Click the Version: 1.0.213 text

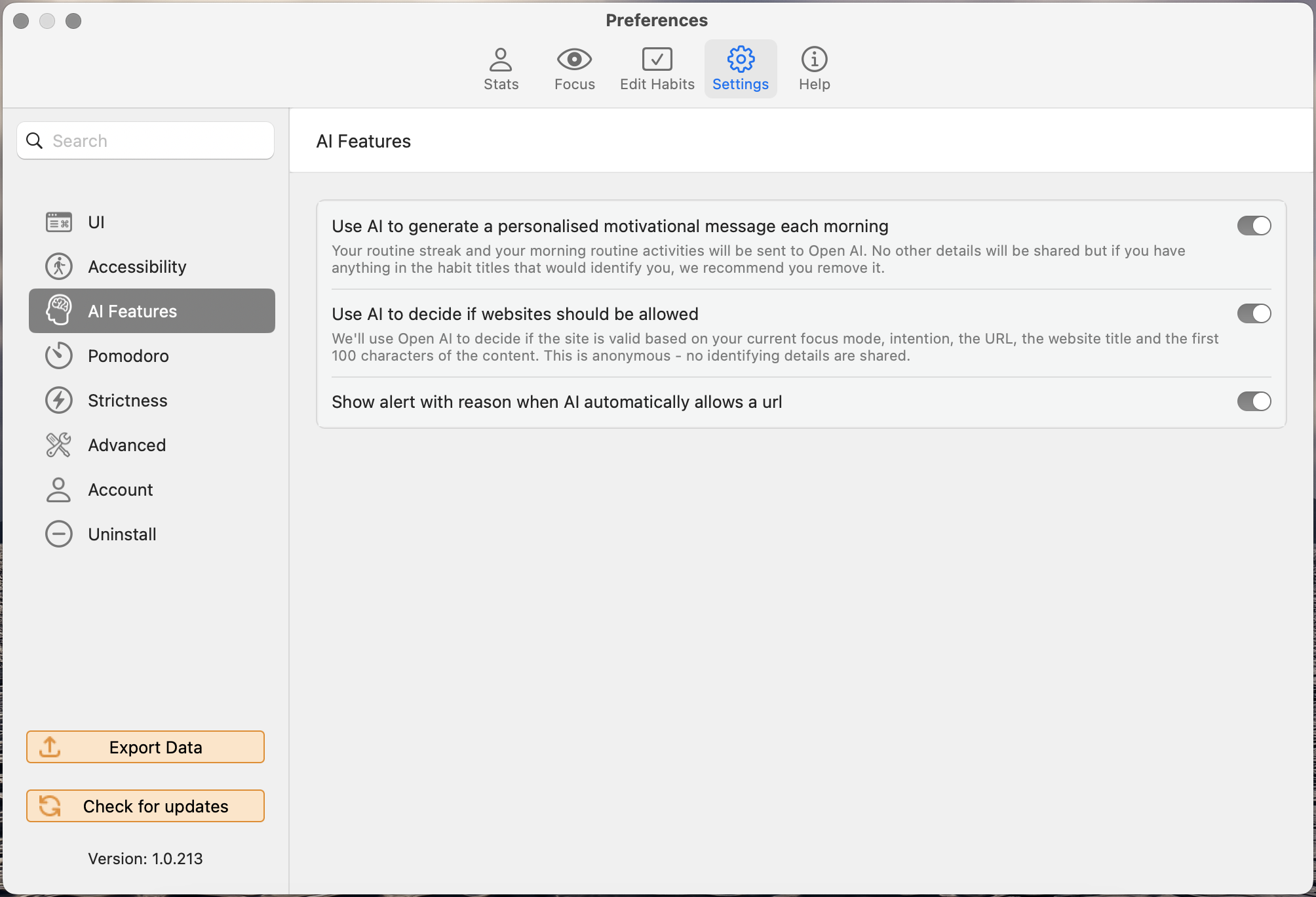tap(145, 859)
